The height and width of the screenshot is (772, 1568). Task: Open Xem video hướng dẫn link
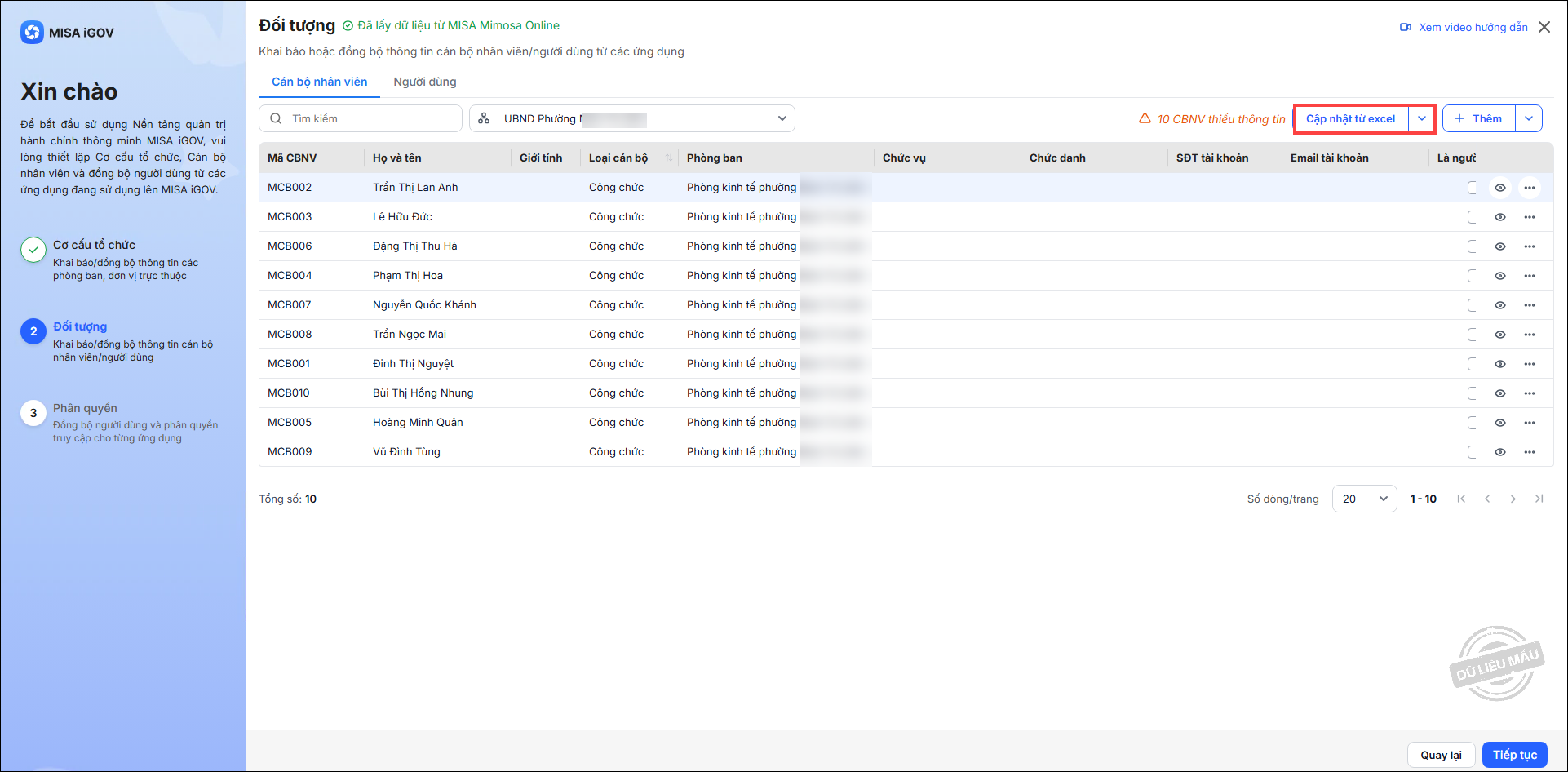click(1473, 27)
